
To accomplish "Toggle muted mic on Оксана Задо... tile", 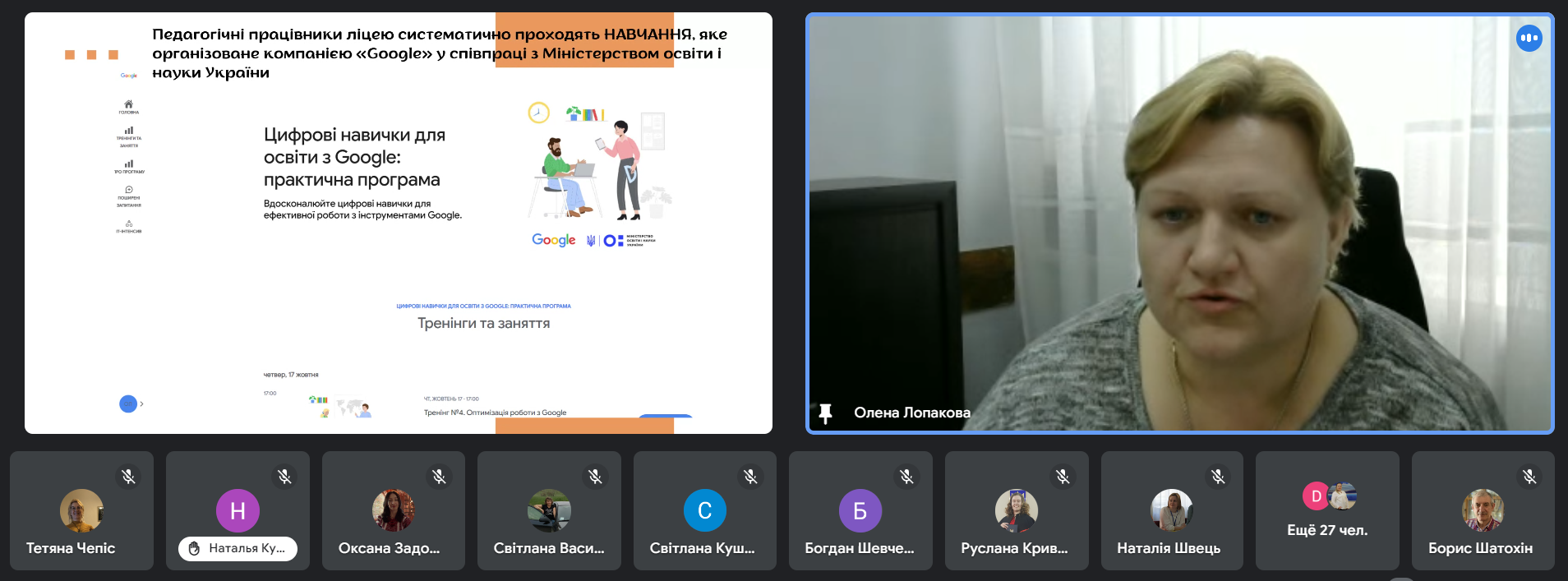I will coord(440,476).
